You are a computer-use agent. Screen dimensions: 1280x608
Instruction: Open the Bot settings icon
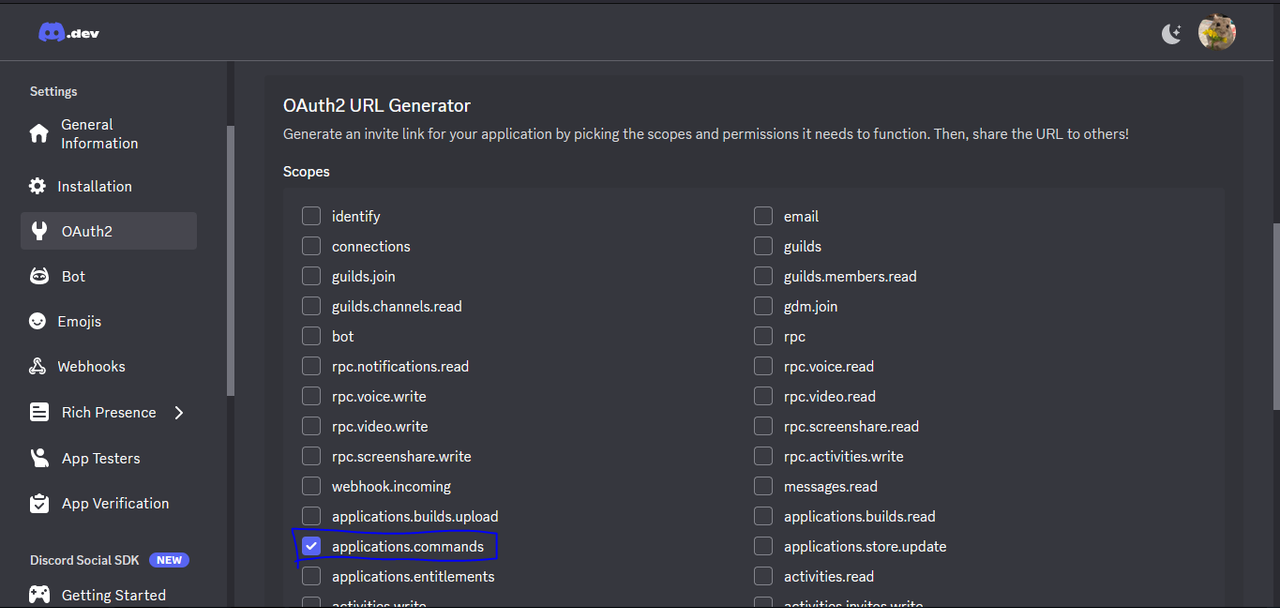point(39,276)
